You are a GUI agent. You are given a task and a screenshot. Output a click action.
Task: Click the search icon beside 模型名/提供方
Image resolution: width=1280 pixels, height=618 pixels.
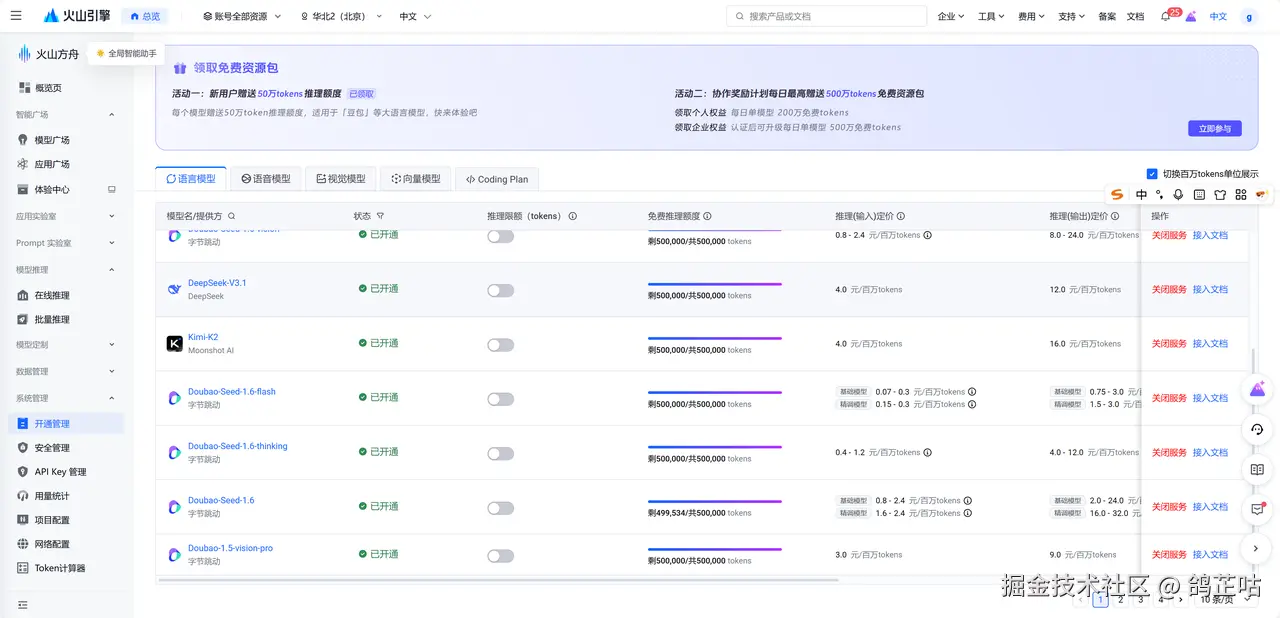click(232, 216)
